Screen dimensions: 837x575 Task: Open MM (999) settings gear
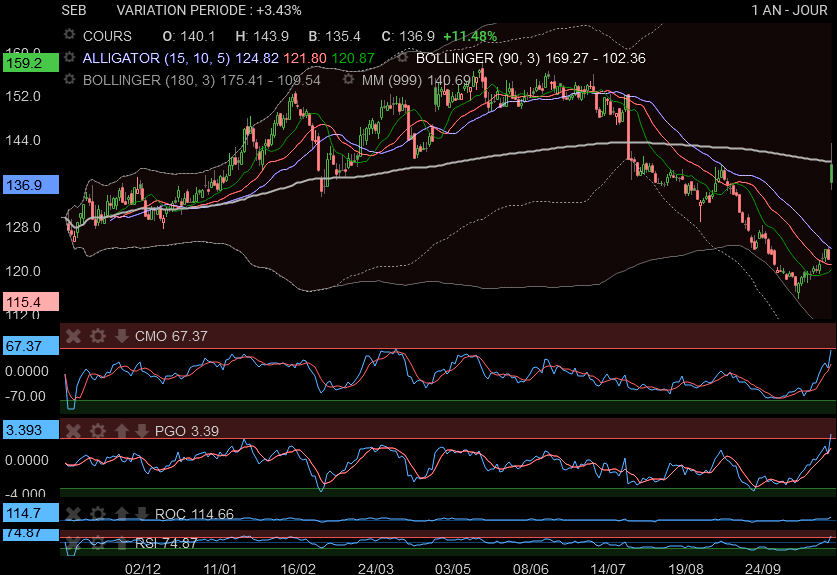(349, 79)
